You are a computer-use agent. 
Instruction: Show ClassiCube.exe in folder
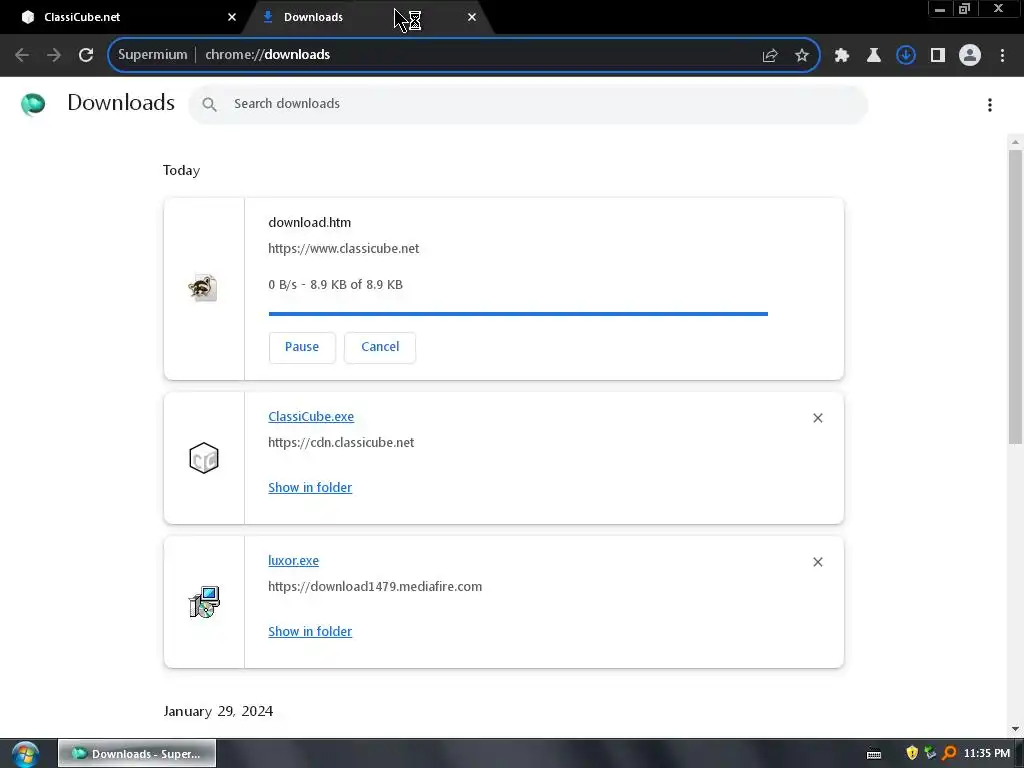coord(310,487)
